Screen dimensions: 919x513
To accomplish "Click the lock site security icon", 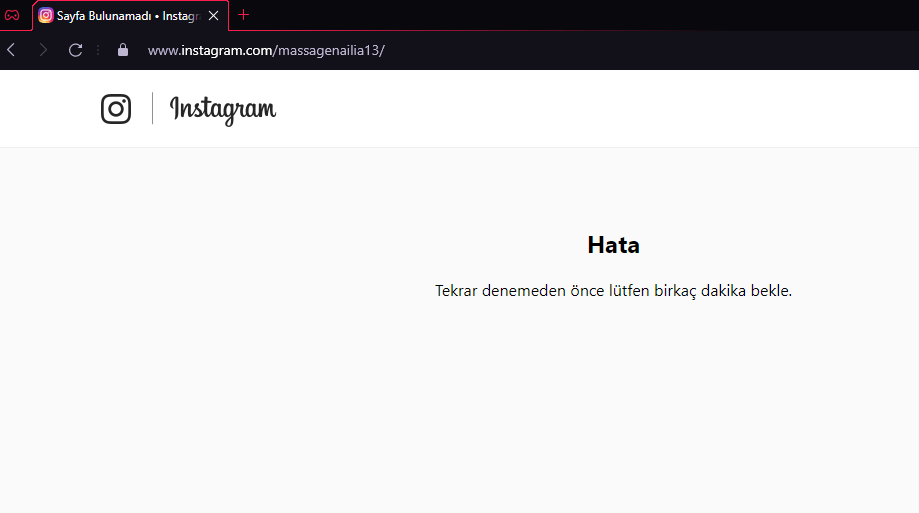I will 122,50.
